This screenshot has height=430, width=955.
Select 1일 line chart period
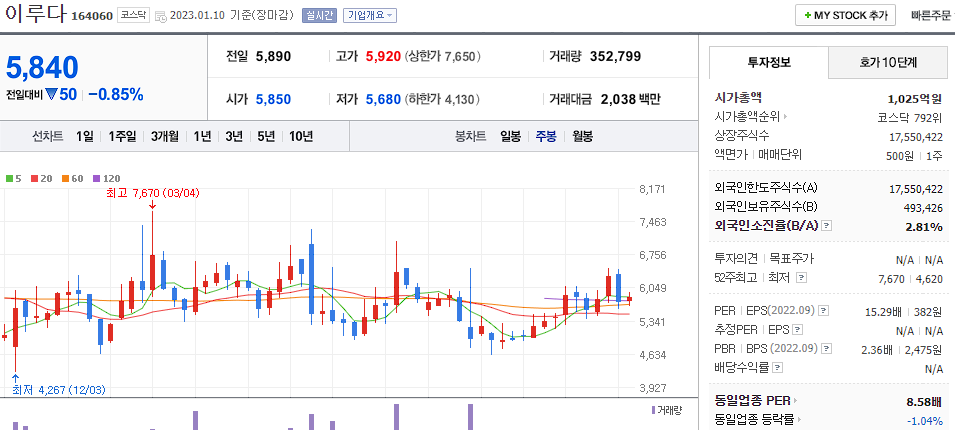click(x=85, y=136)
